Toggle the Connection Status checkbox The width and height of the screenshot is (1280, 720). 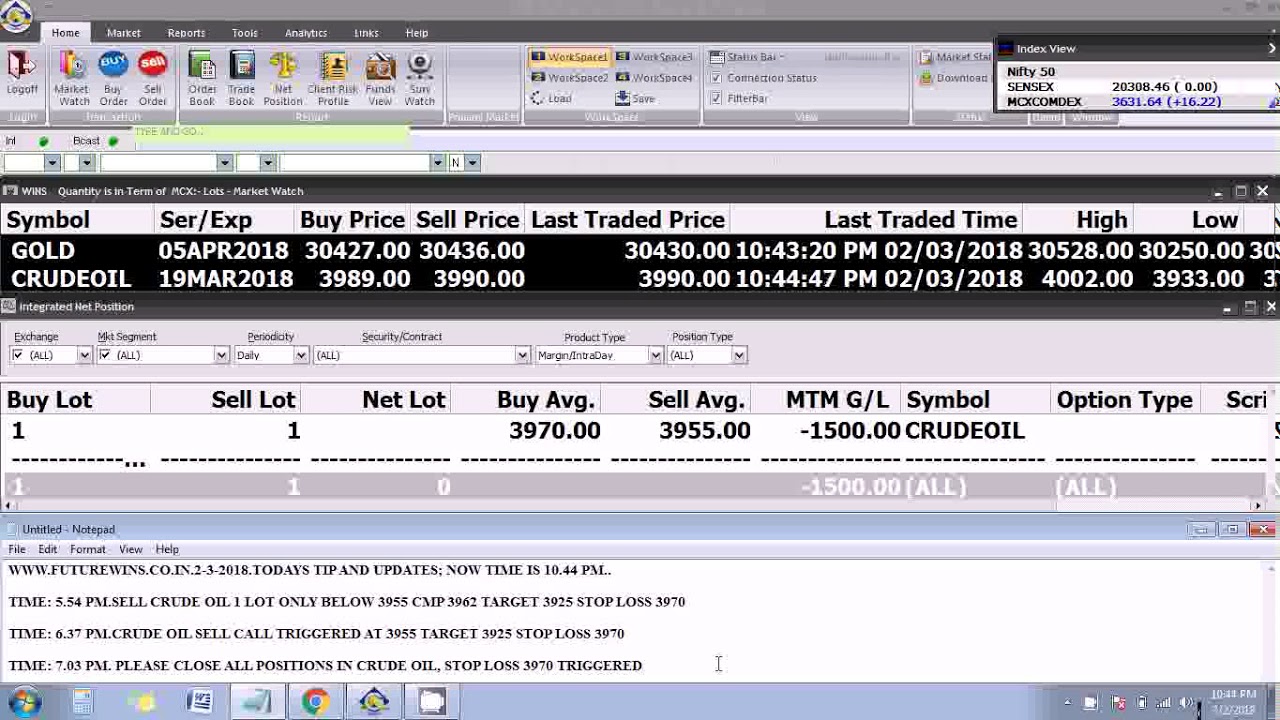click(x=716, y=78)
